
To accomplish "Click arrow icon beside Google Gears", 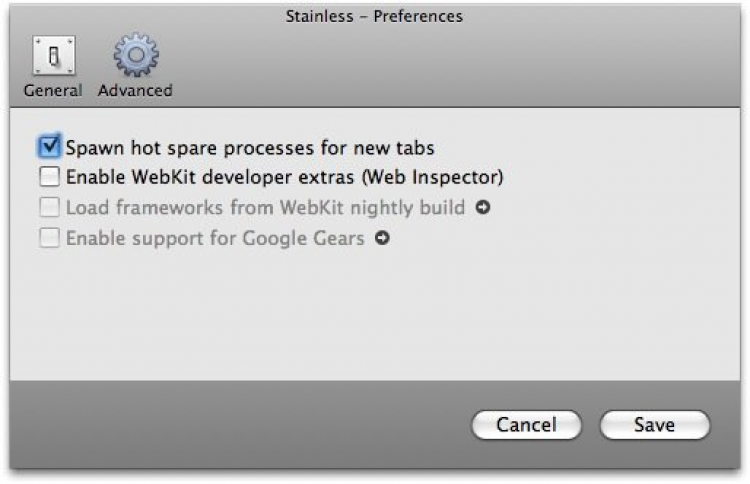I will (382, 239).
